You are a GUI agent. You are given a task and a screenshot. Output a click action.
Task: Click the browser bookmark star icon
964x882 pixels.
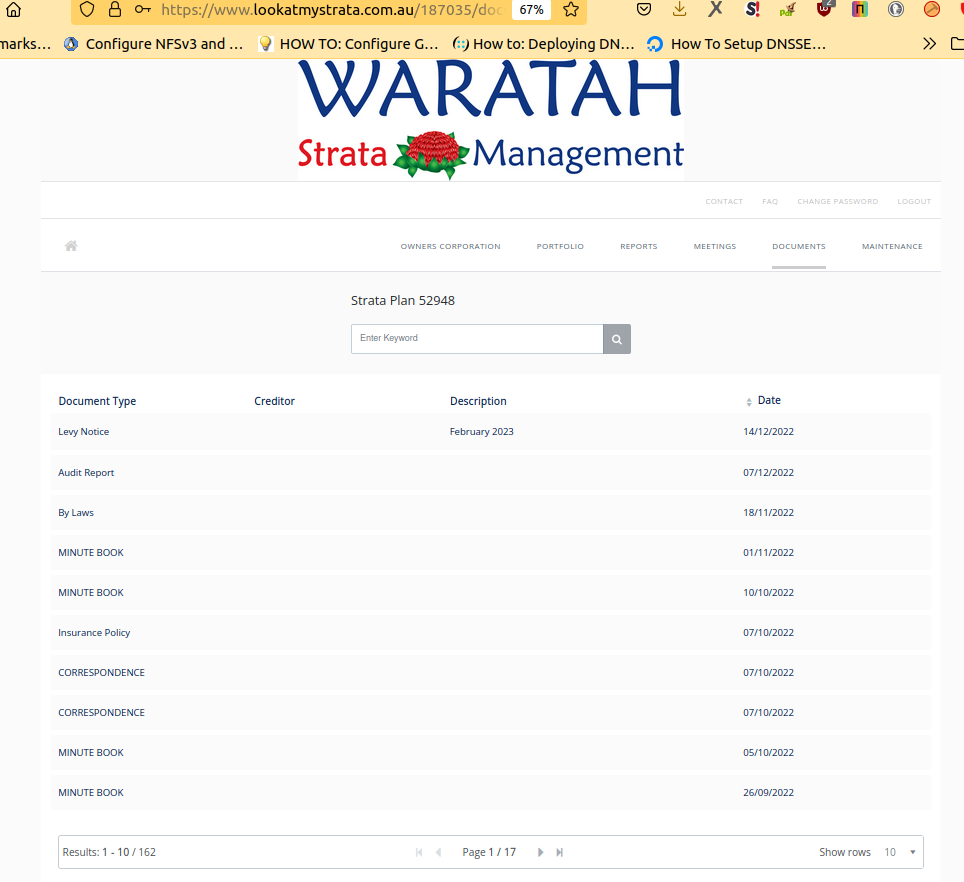571,9
